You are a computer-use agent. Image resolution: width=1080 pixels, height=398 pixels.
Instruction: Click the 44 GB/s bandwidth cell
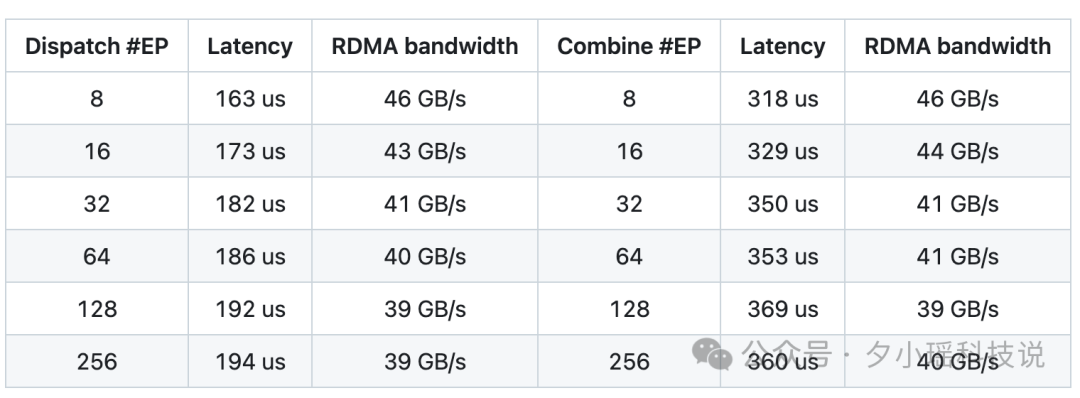(957, 151)
